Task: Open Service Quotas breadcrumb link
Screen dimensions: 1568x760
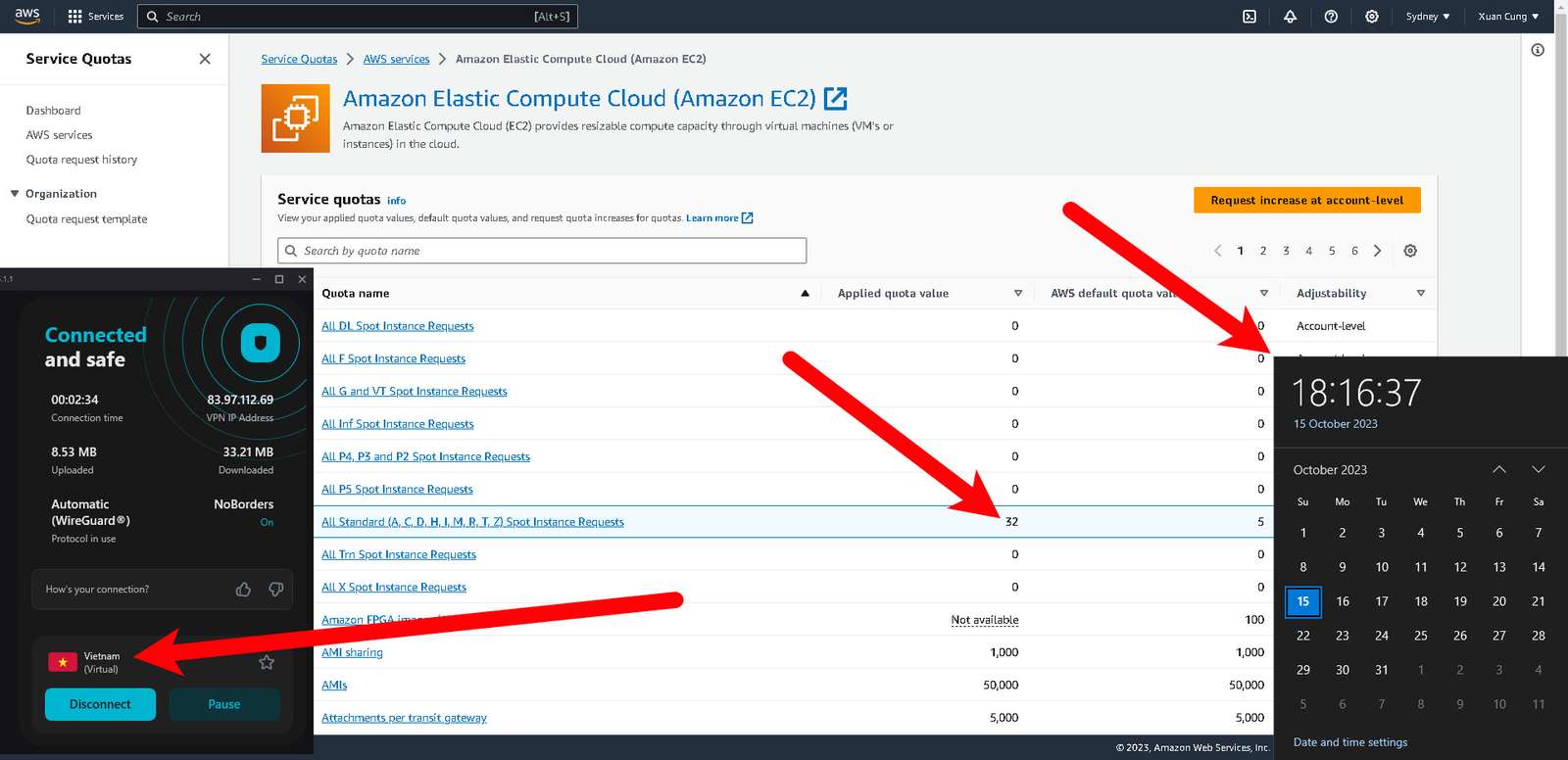Action: 299,59
